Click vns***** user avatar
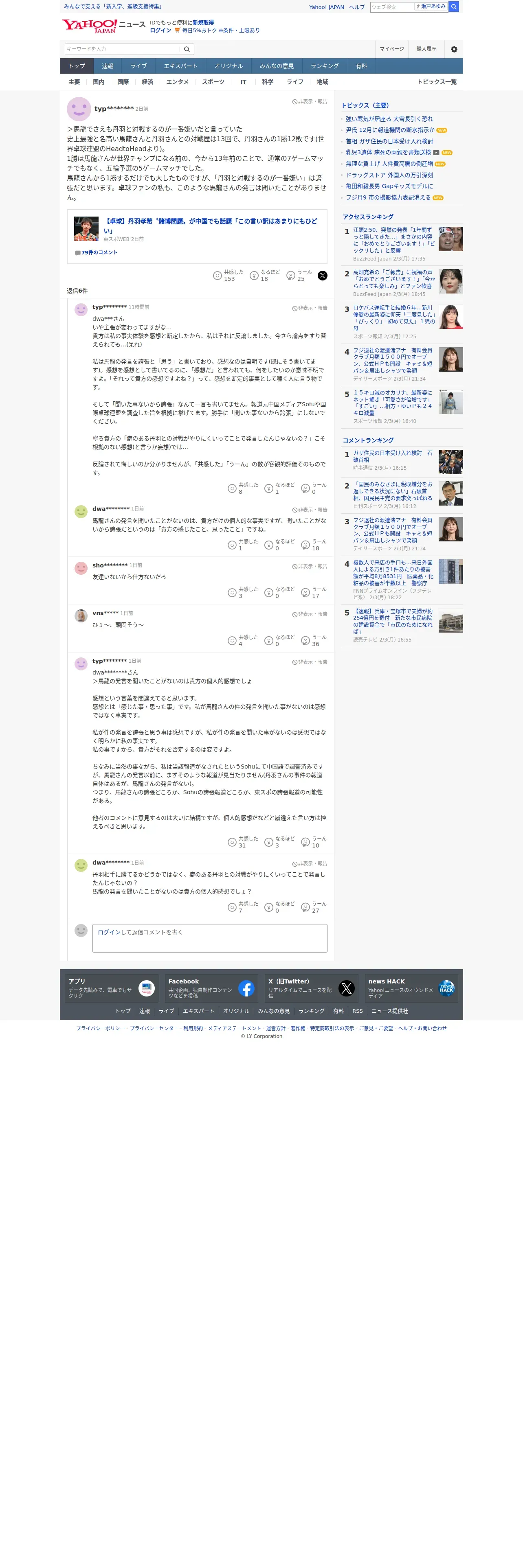Viewport: 523px width, 1568px height. pyautogui.click(x=81, y=615)
